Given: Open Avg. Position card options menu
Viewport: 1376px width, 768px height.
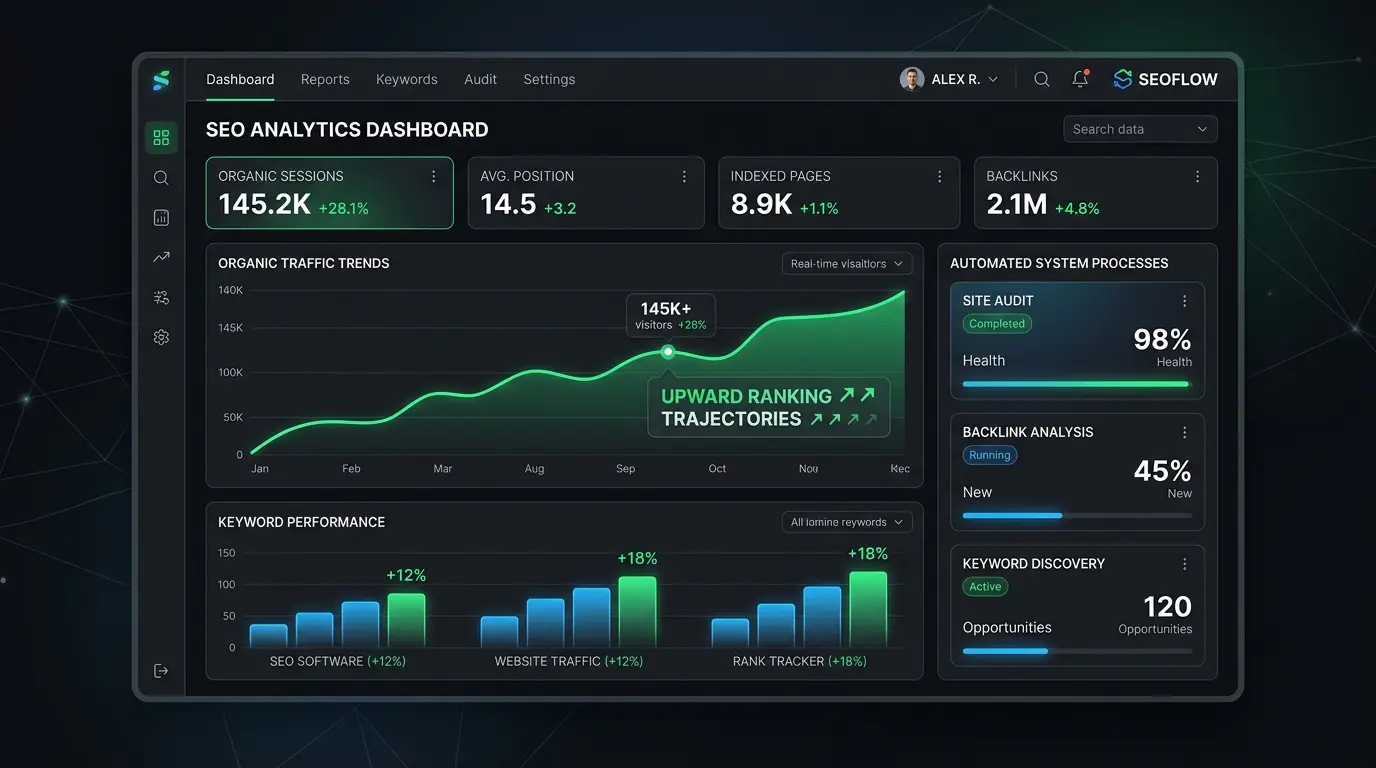Looking at the screenshot, I should [x=685, y=176].
